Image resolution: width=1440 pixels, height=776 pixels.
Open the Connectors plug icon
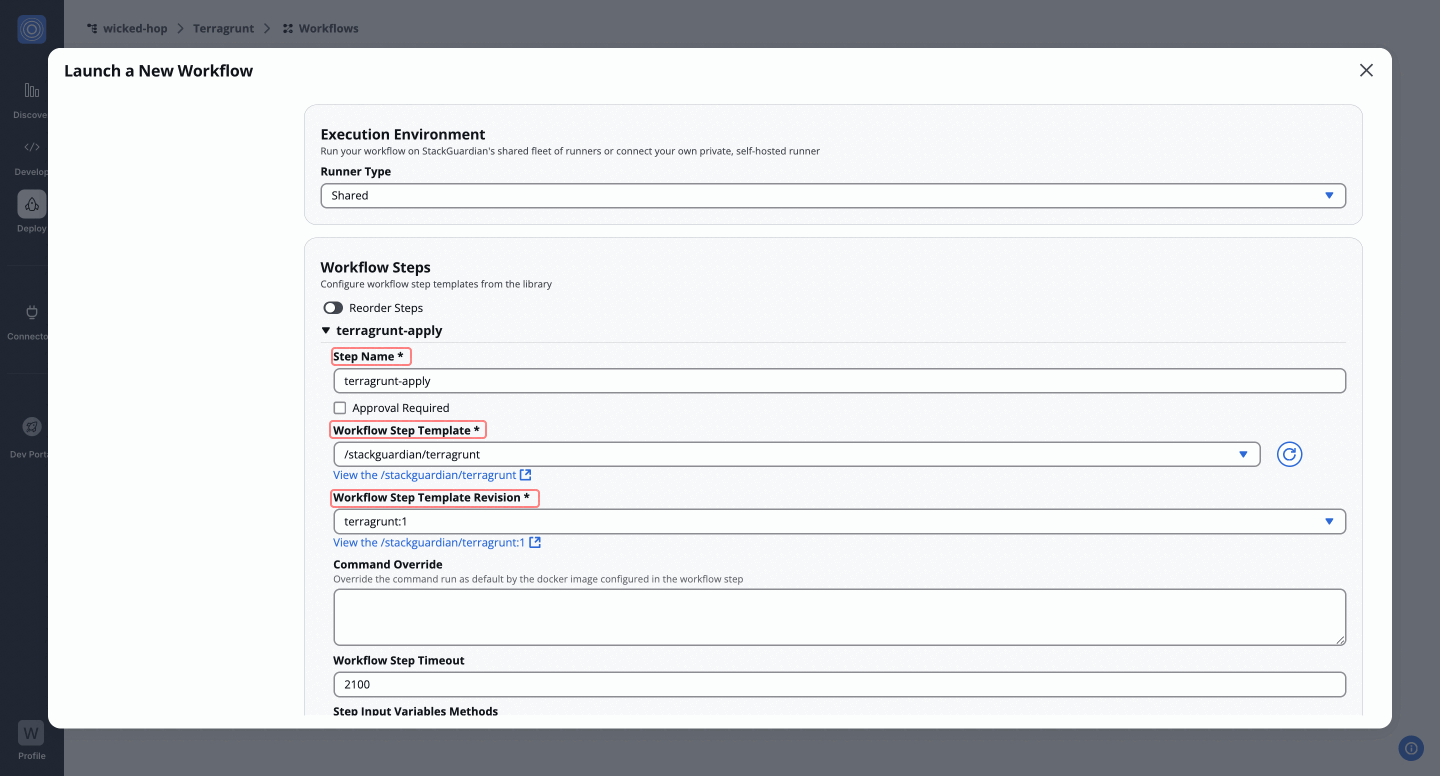click(32, 313)
